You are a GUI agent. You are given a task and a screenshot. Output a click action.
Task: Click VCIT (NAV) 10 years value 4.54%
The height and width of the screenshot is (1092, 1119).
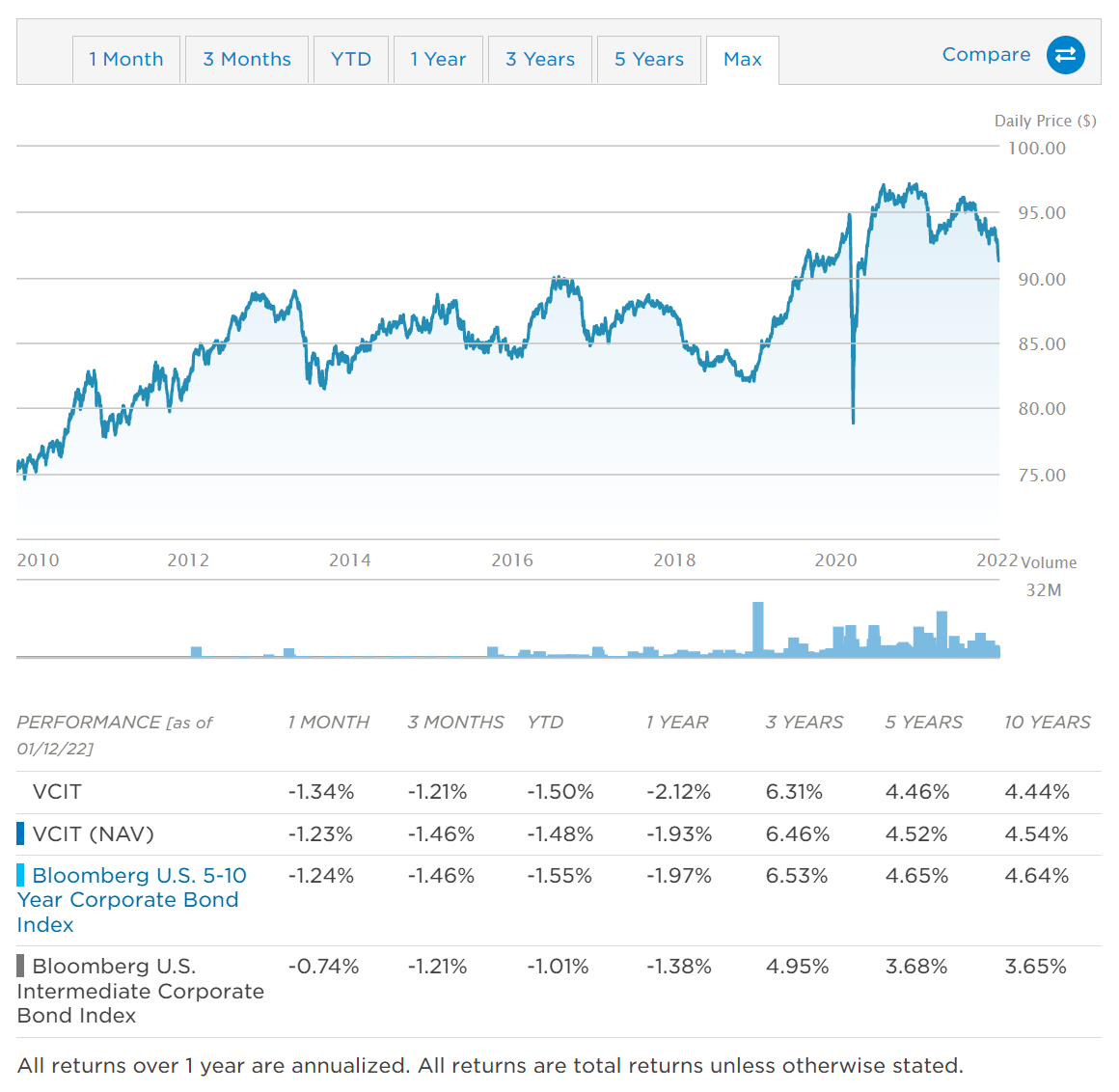1036,834
